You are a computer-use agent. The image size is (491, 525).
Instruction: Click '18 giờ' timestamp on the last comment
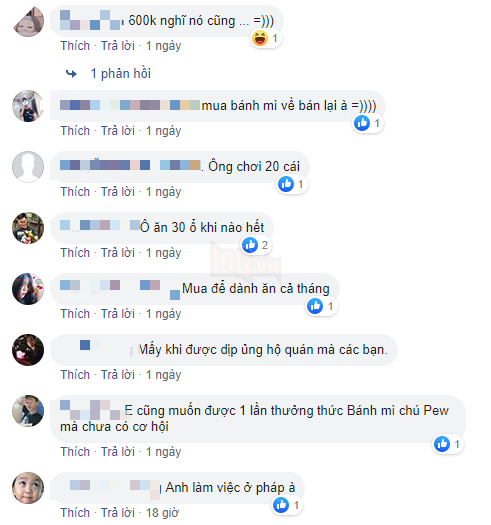(x=162, y=513)
